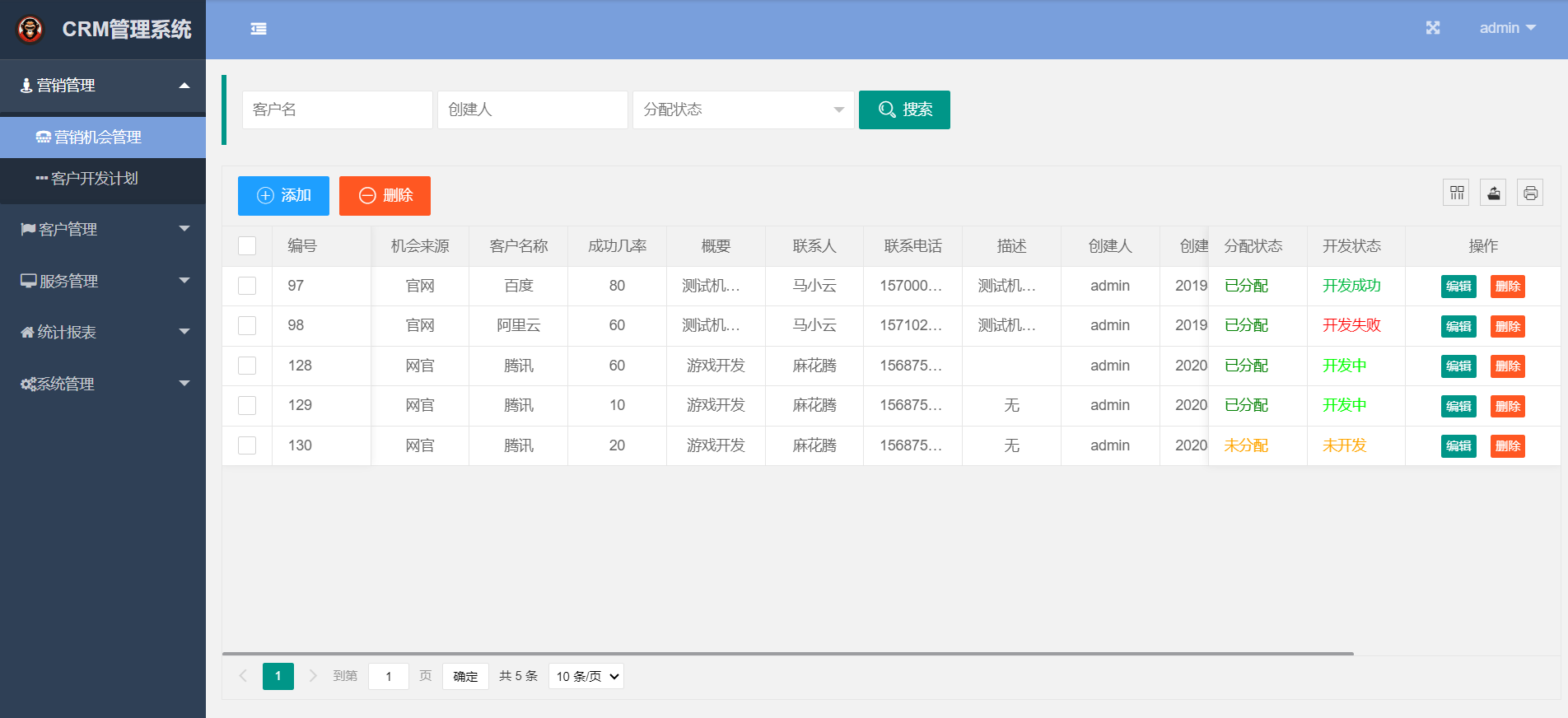Viewport: 1568px width, 718px height.
Task: Go to page 1 button
Action: point(278,676)
